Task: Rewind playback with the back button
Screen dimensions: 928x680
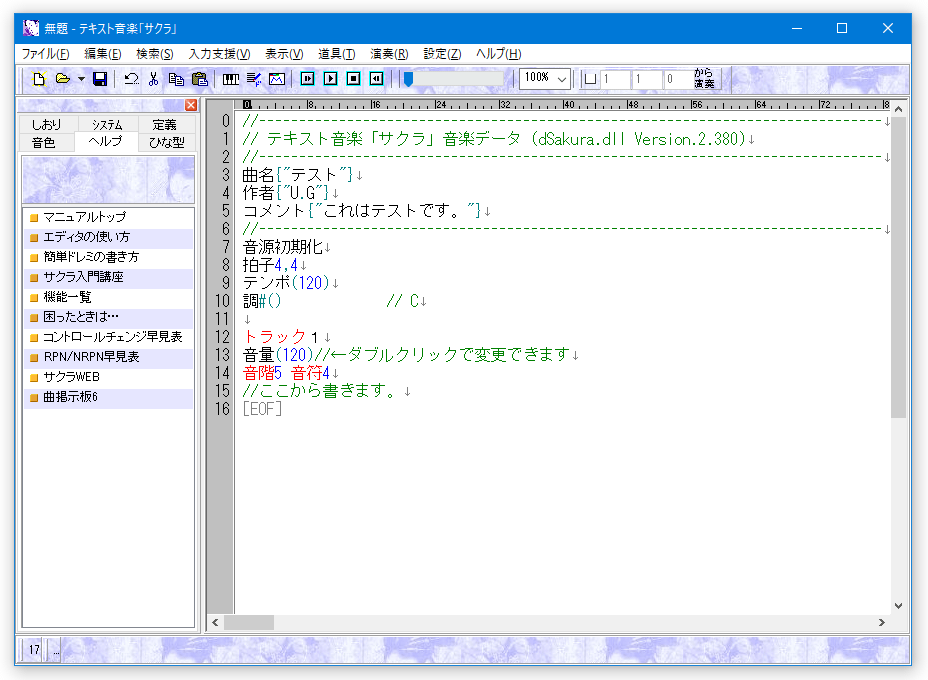Action: point(376,79)
